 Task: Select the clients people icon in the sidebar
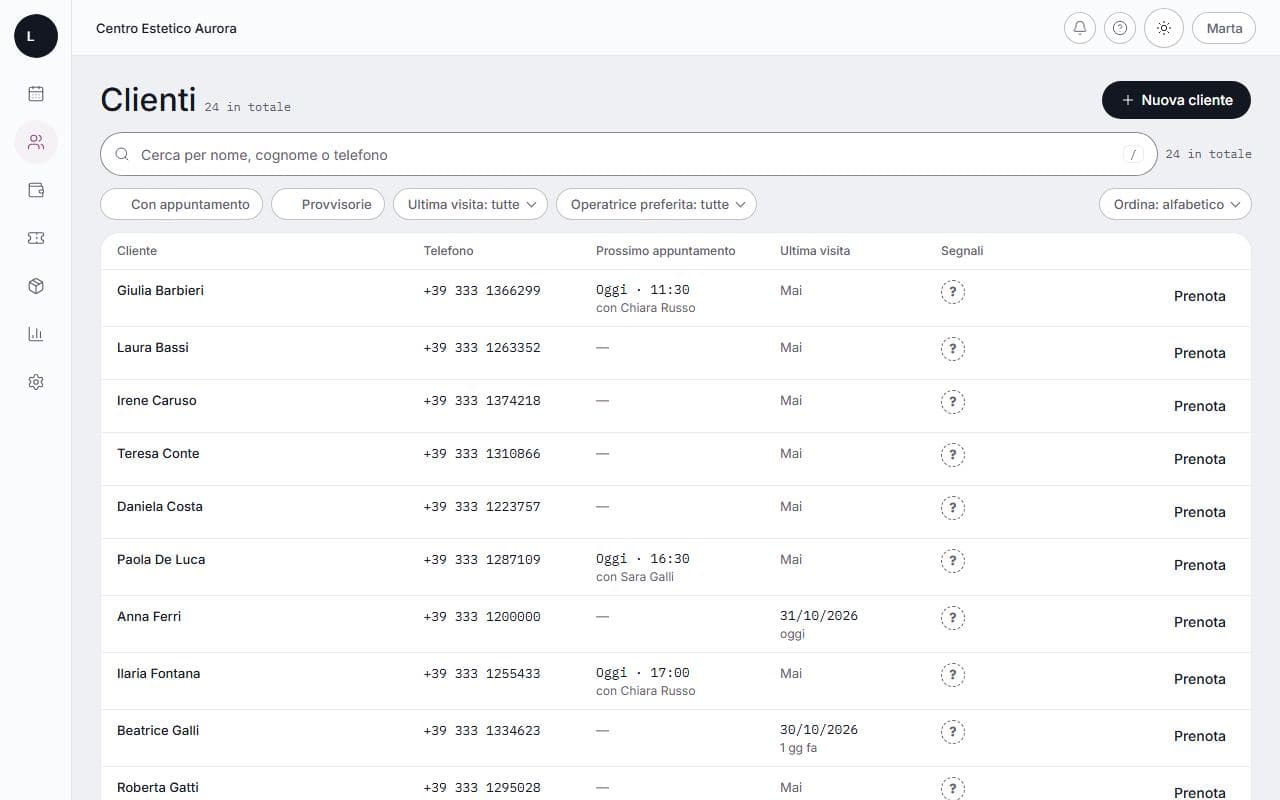click(x=36, y=142)
